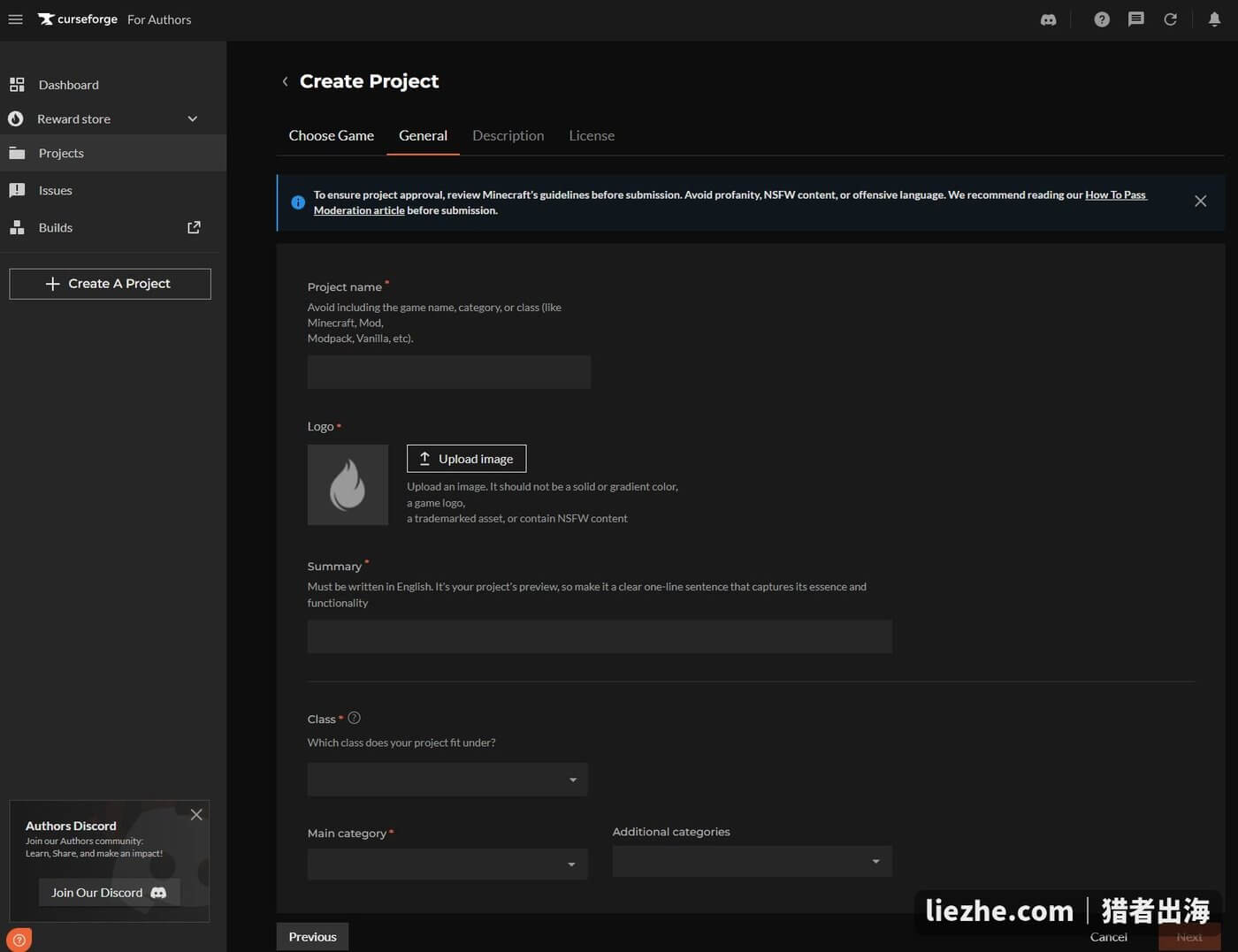Open the hamburger menu icon
This screenshot has height=952, width=1238.
tap(15, 19)
